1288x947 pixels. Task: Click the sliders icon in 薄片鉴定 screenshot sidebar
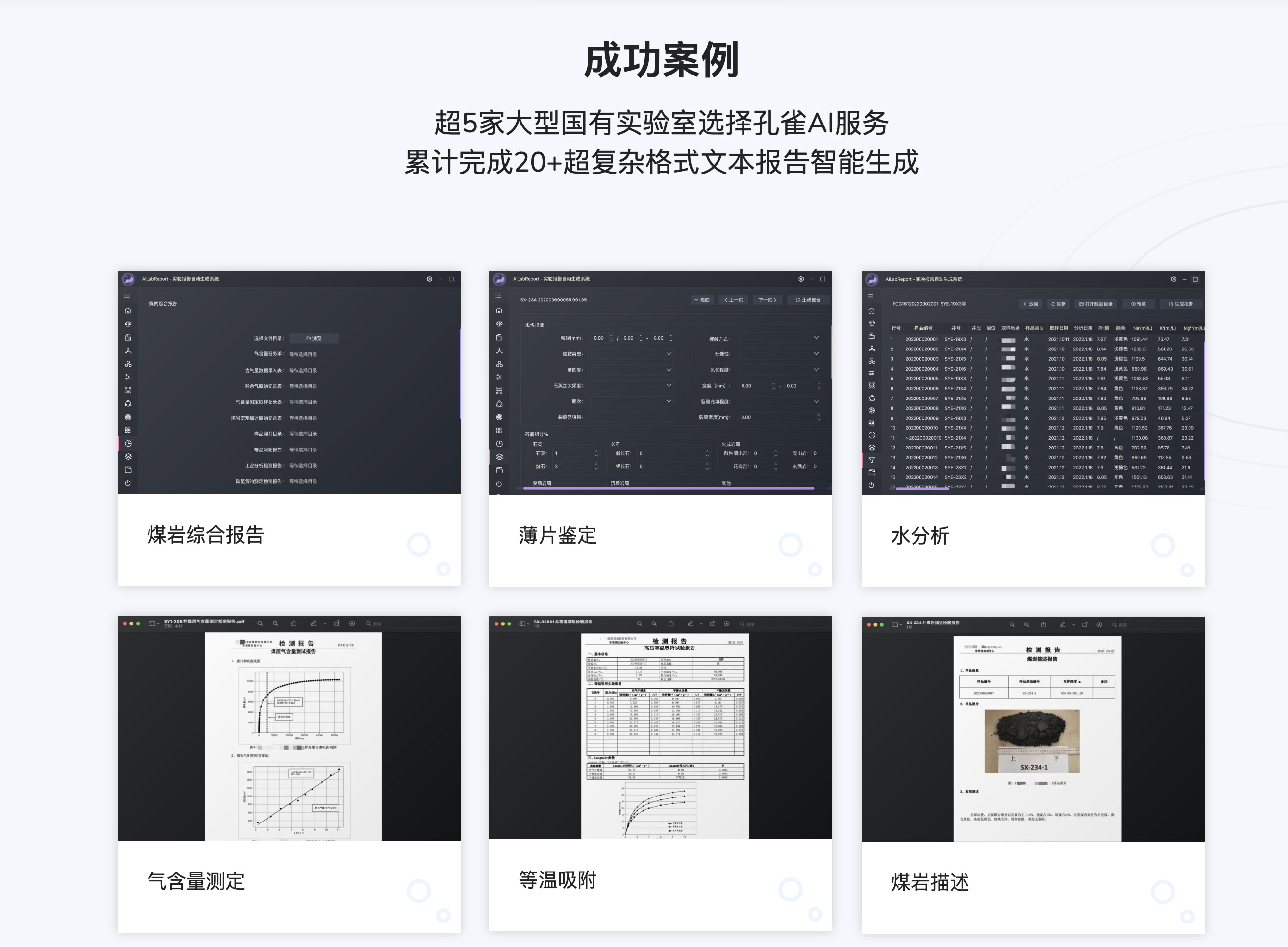[499, 377]
